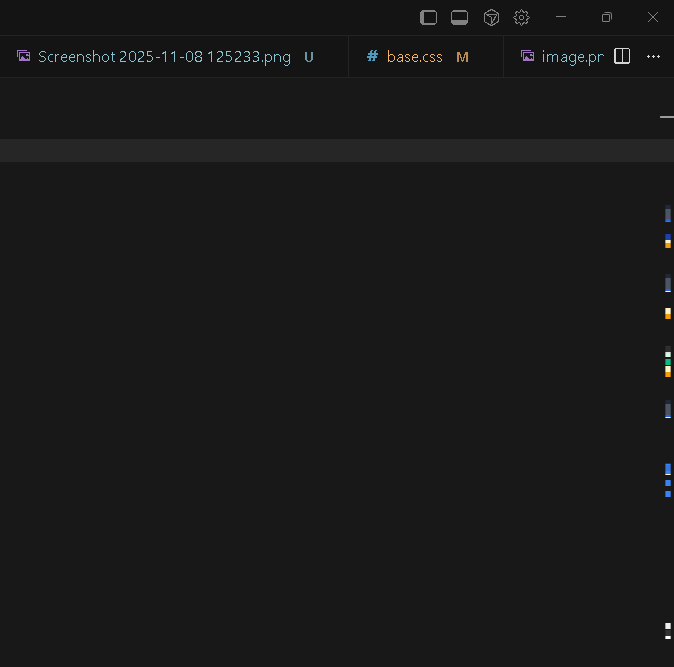This screenshot has height=667, width=674.
Task: Click the U untracked badge on Screenshot tab
Action: click(x=309, y=57)
